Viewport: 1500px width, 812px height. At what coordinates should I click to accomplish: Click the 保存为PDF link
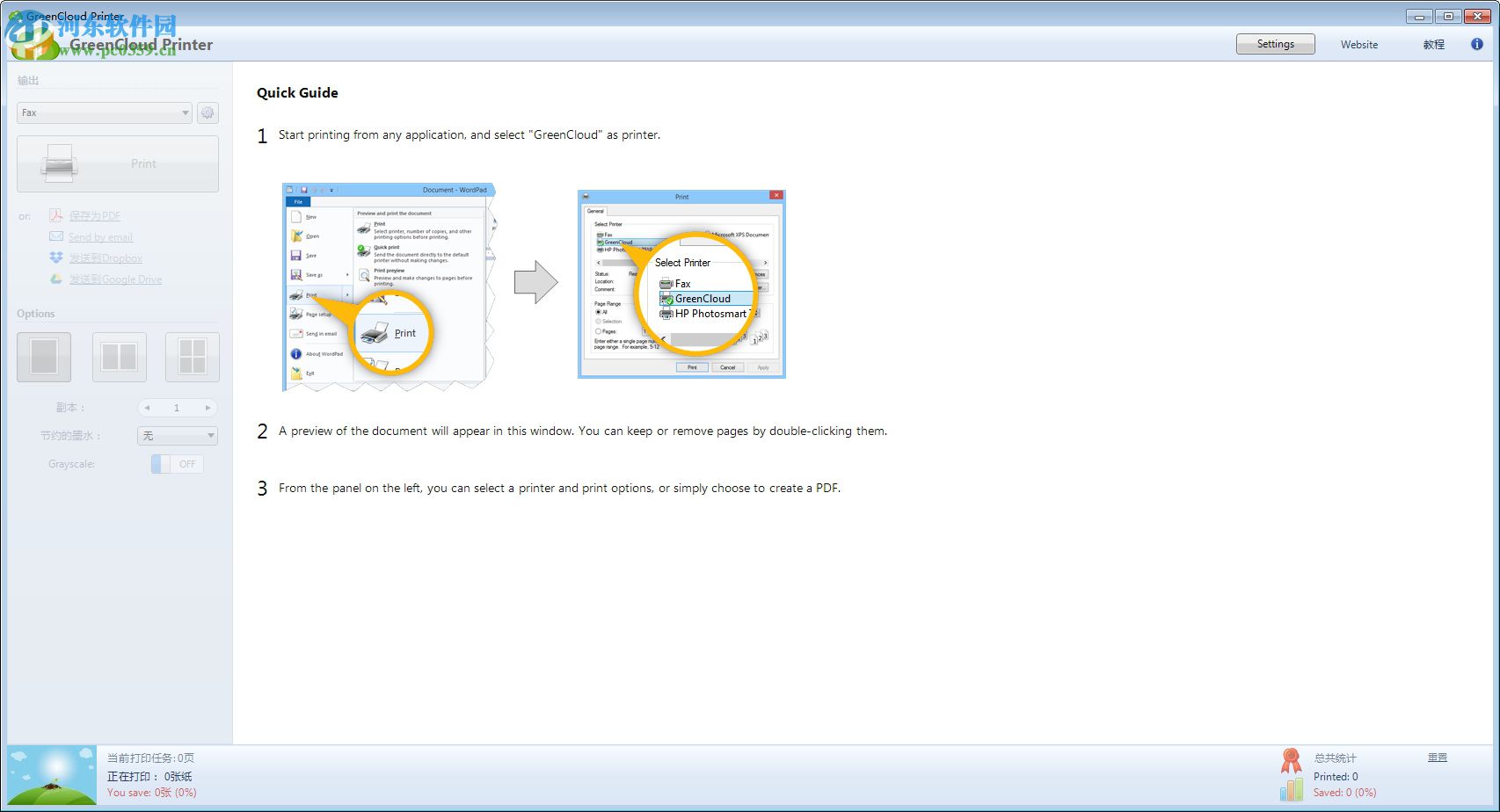tap(95, 216)
